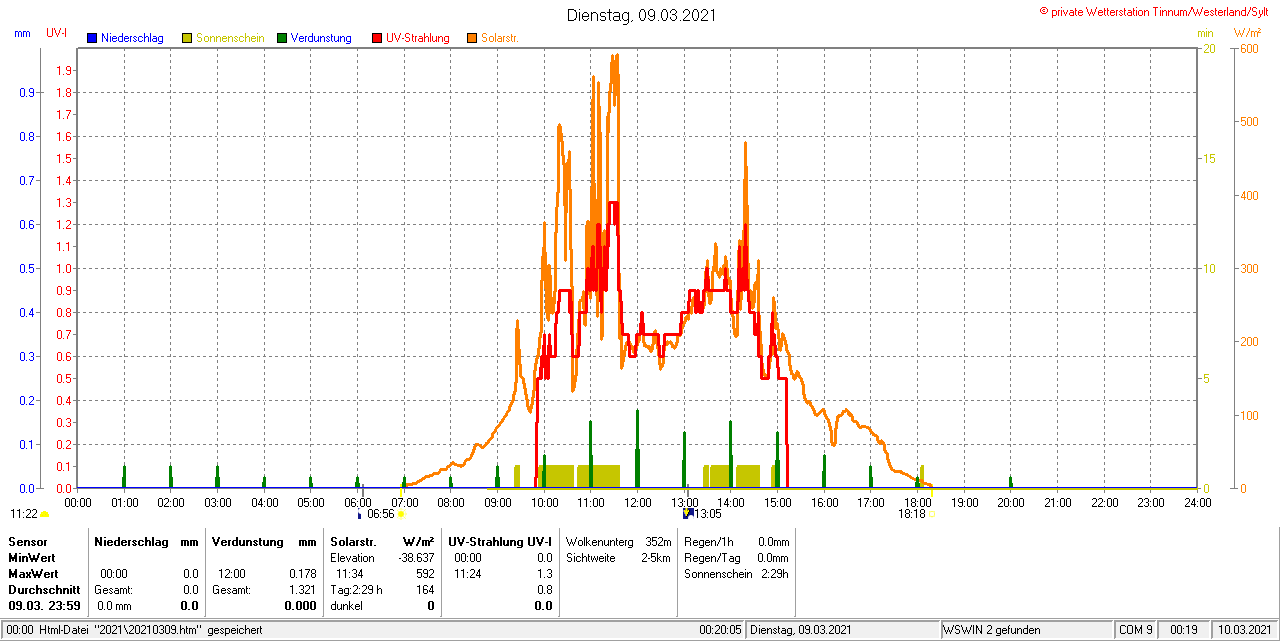This screenshot has height=641, width=1280.
Task: Select the Verdunstung legend label
Action: click(x=321, y=38)
